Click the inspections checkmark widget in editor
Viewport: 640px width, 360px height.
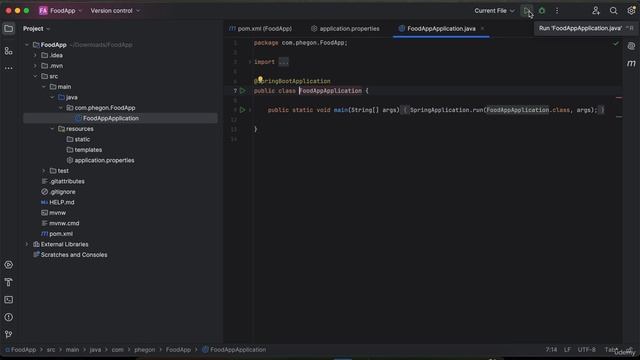click(616, 43)
